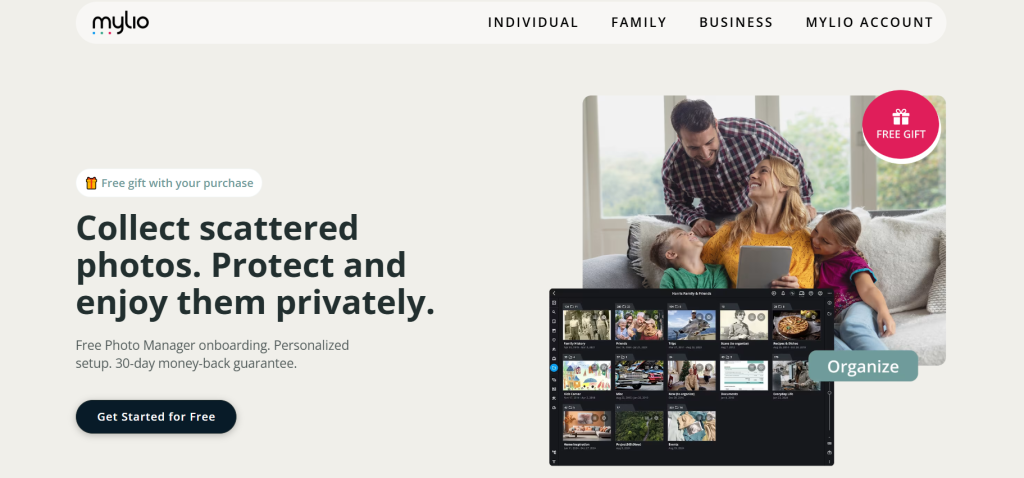The height and width of the screenshot is (478, 1024).
Task: Click the bell notification icon in app preview
Action: pyautogui.click(x=783, y=293)
